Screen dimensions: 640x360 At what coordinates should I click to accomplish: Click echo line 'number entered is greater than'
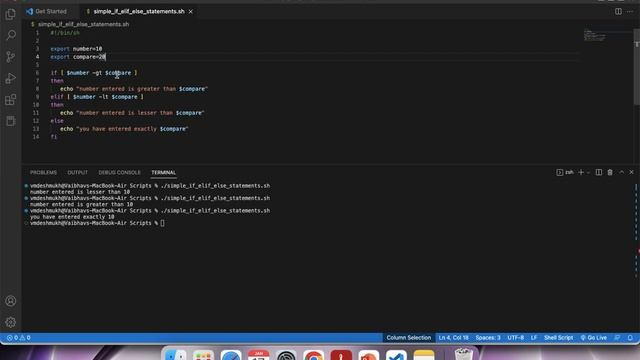point(134,89)
